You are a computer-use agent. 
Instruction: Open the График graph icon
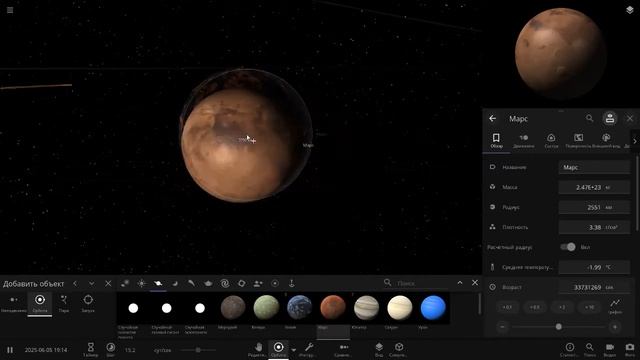pos(615,306)
